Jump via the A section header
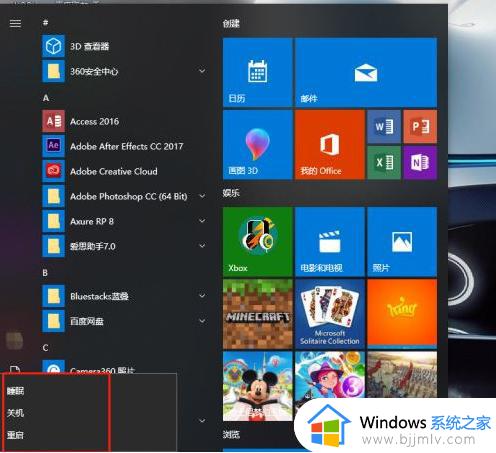The width and height of the screenshot is (496, 453). click(x=46, y=98)
